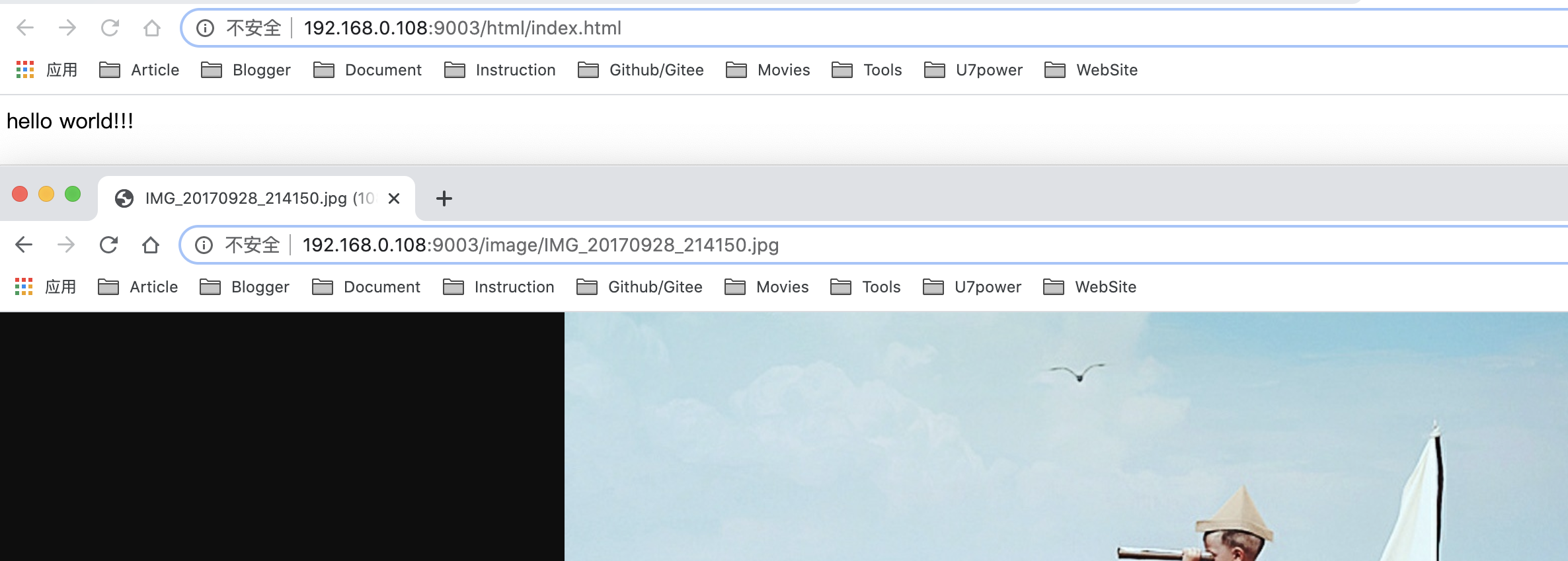Open Article bookmark folder in lower bar
Viewport: 1568px width, 561px height.
(138, 286)
